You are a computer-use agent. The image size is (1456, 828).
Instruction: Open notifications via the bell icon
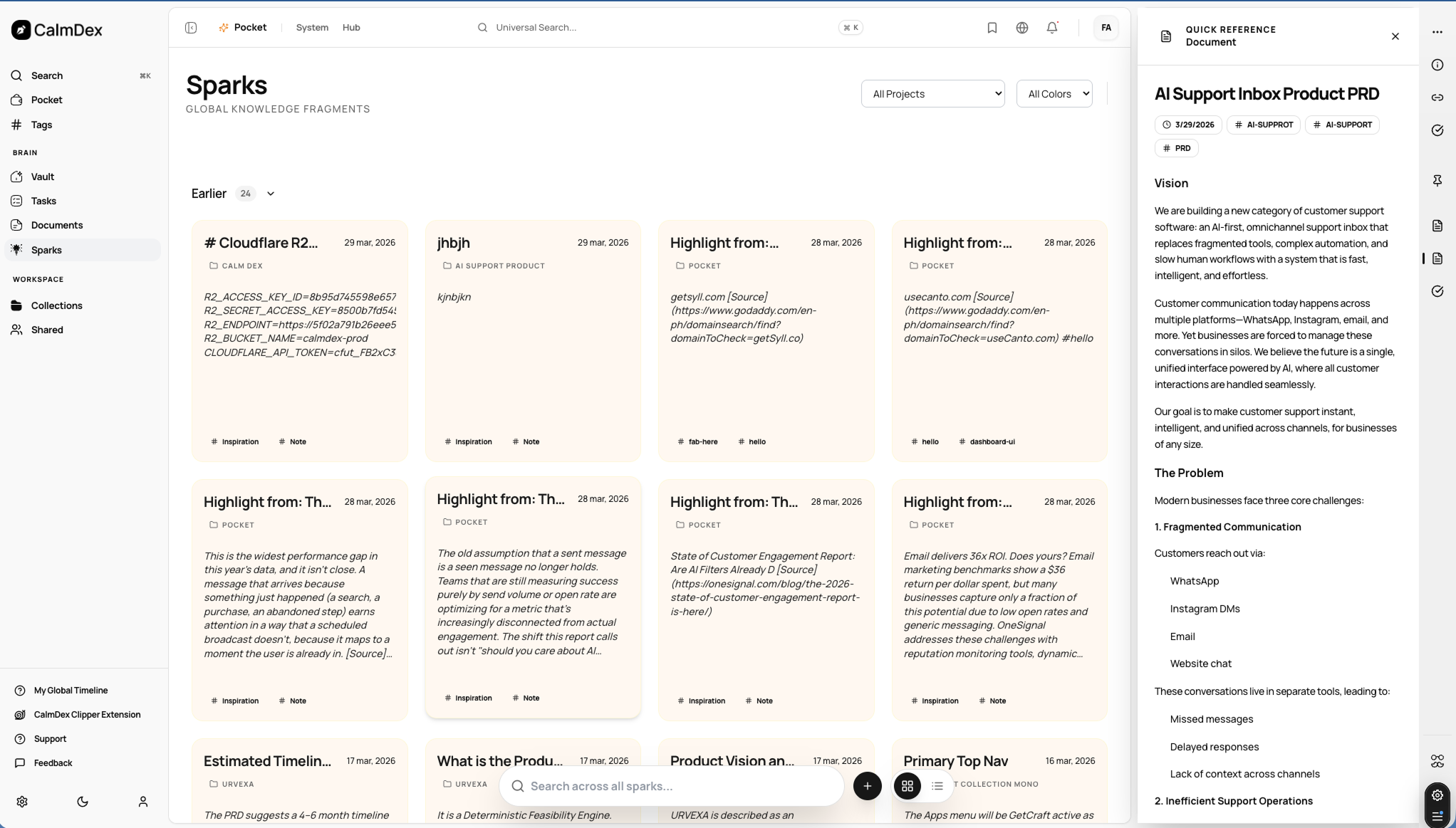coord(1052,27)
